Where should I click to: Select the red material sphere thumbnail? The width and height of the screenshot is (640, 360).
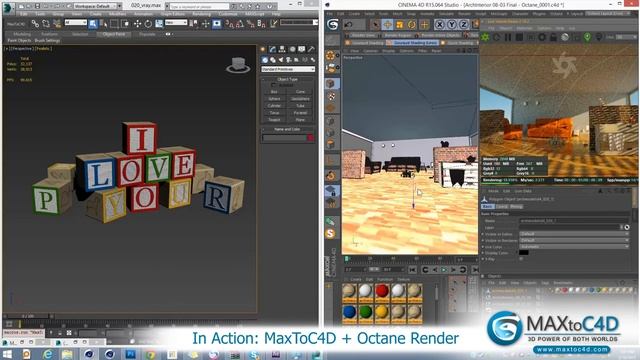[x=382, y=292]
